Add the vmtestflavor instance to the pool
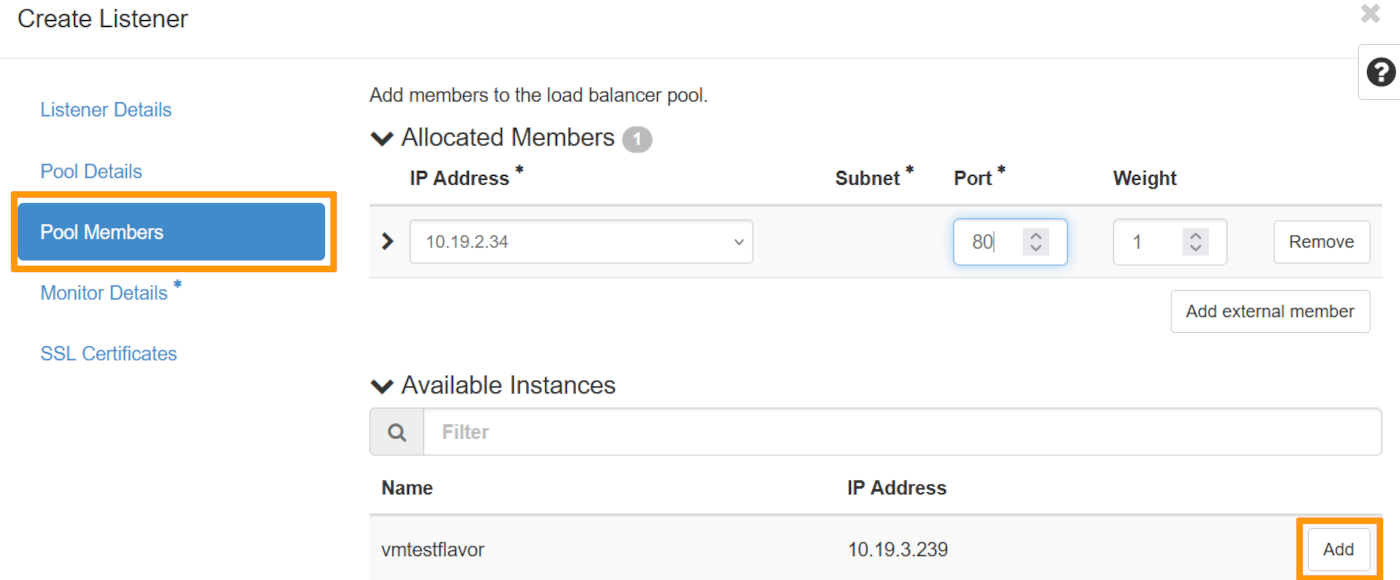The height and width of the screenshot is (580, 1400). [x=1338, y=549]
